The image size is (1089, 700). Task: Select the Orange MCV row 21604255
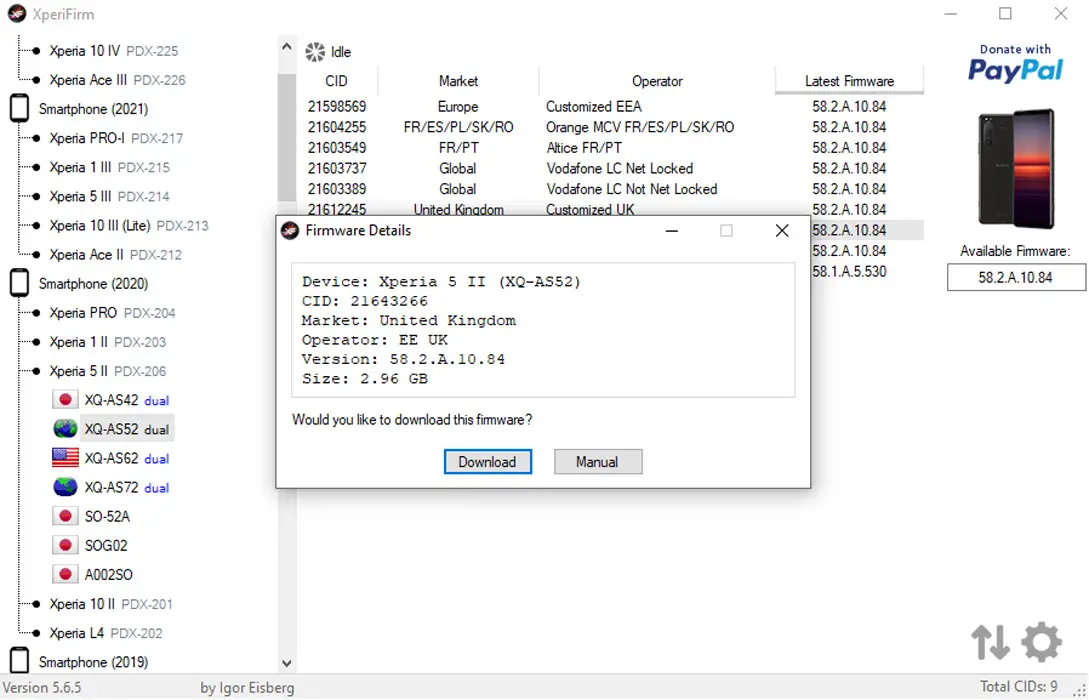click(x=612, y=127)
